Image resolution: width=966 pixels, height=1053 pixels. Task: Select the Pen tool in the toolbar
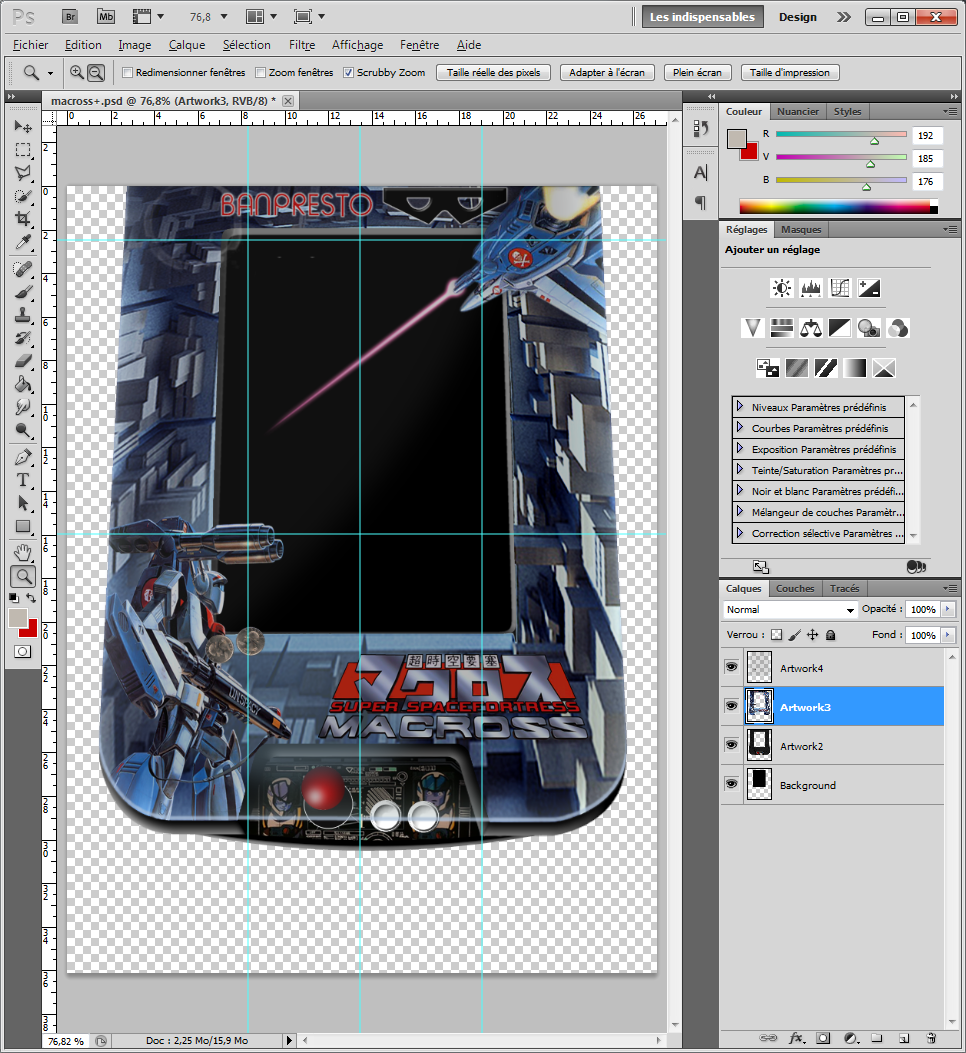click(x=22, y=455)
